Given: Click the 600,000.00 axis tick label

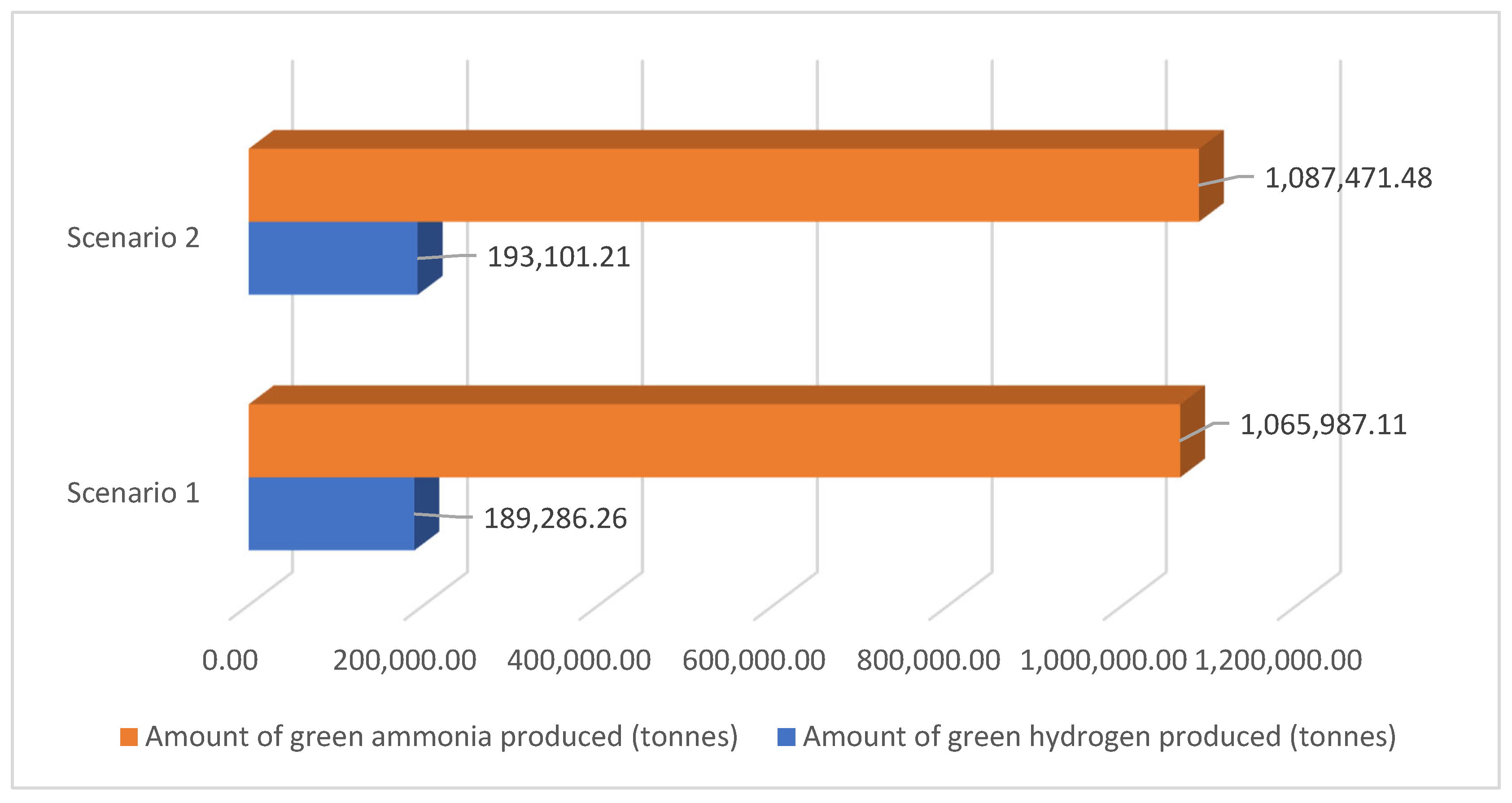Looking at the screenshot, I should 754,660.
